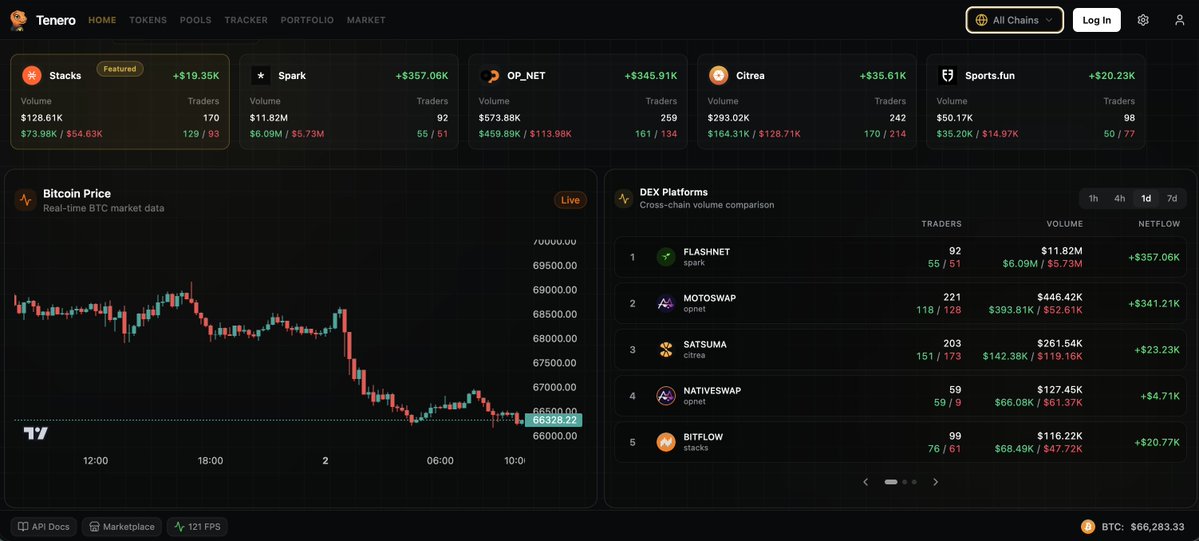Screen dimensions: 1199x541
Task: Click the OP_NET chain icon
Action: [489, 75]
